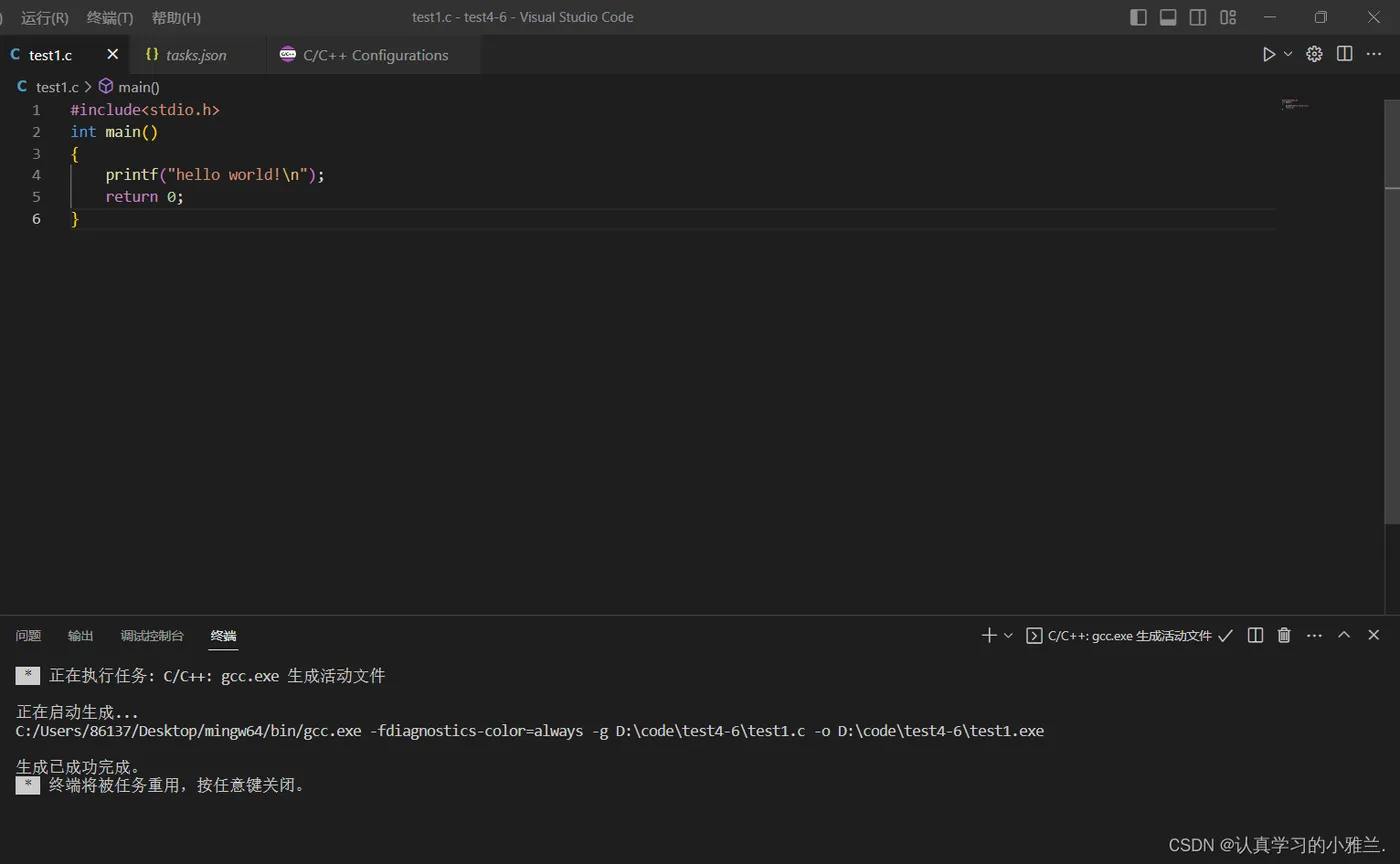Toggle bottom panel layout icon

coord(1168,17)
